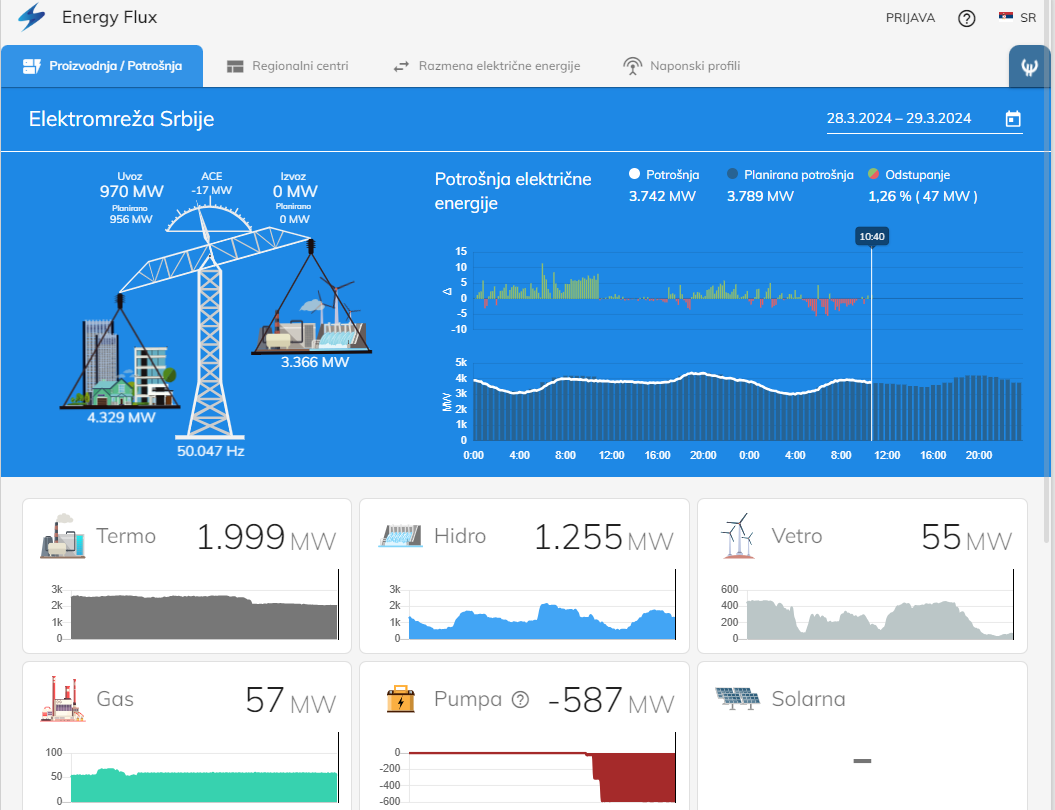The height and width of the screenshot is (810, 1055).
Task: Open the help question mark icon
Action: 966,18
